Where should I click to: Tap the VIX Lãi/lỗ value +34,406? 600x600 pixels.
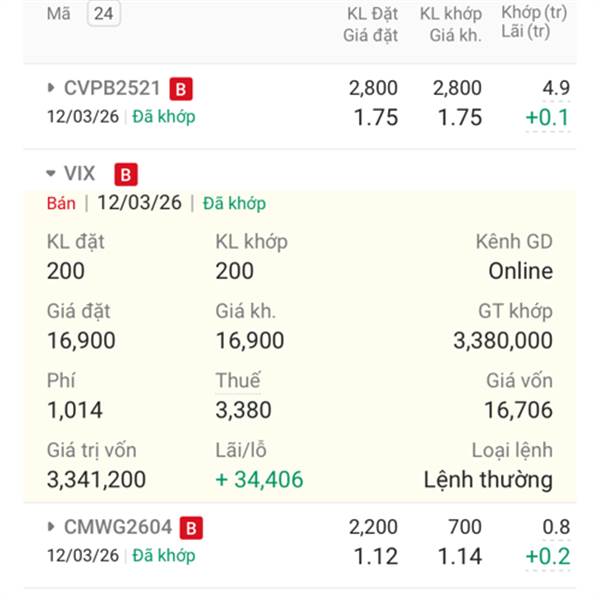click(259, 479)
